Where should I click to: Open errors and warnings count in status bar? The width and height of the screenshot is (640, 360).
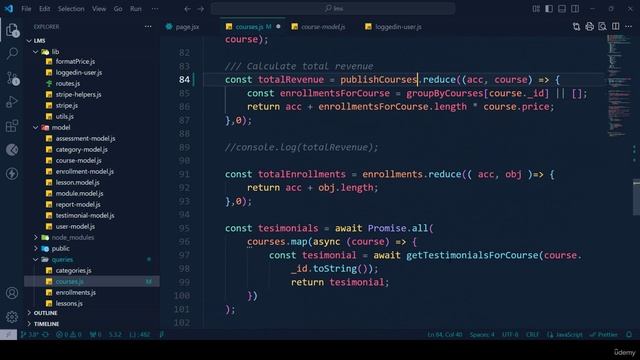click(69, 334)
